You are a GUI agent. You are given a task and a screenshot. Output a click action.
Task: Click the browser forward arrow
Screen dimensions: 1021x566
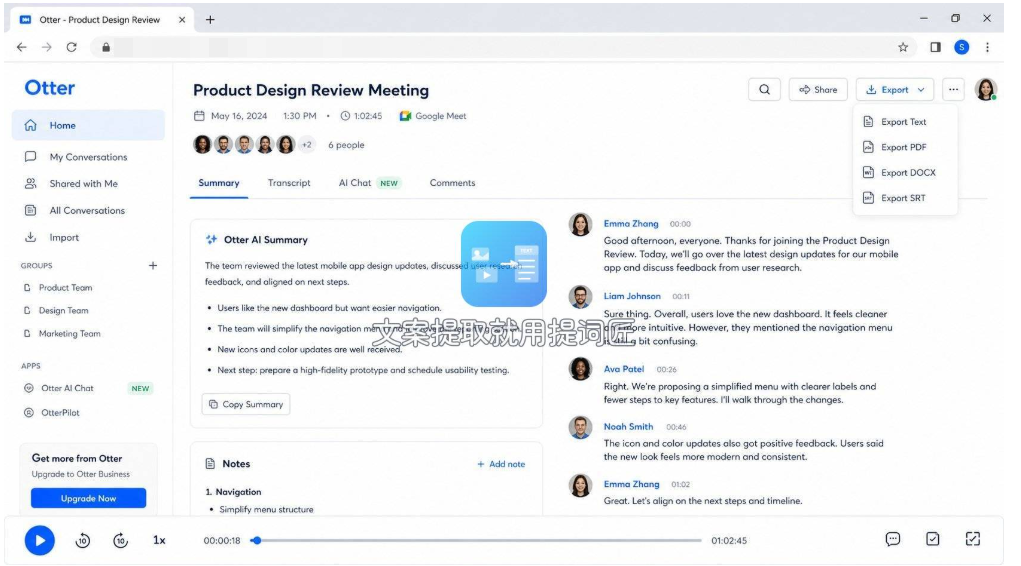click(x=46, y=47)
